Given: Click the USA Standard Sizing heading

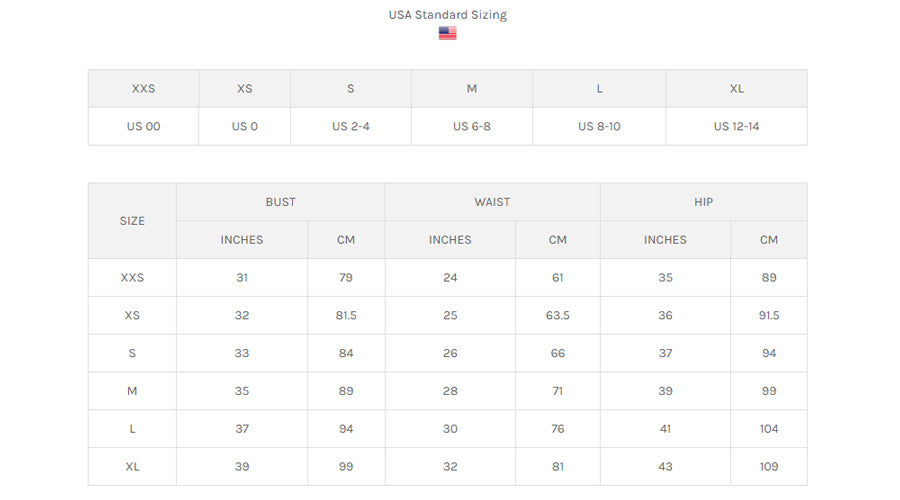Looking at the screenshot, I should (447, 15).
